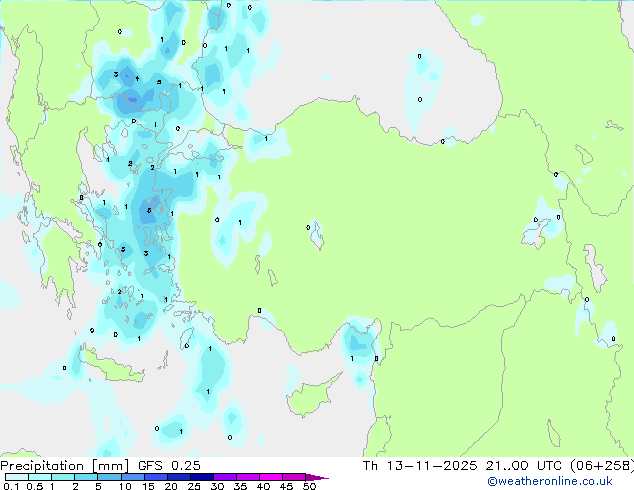Select the above-50 purple arrow tip of legend
Image resolution: width=634 pixels, height=490 pixels.
coord(317,477)
